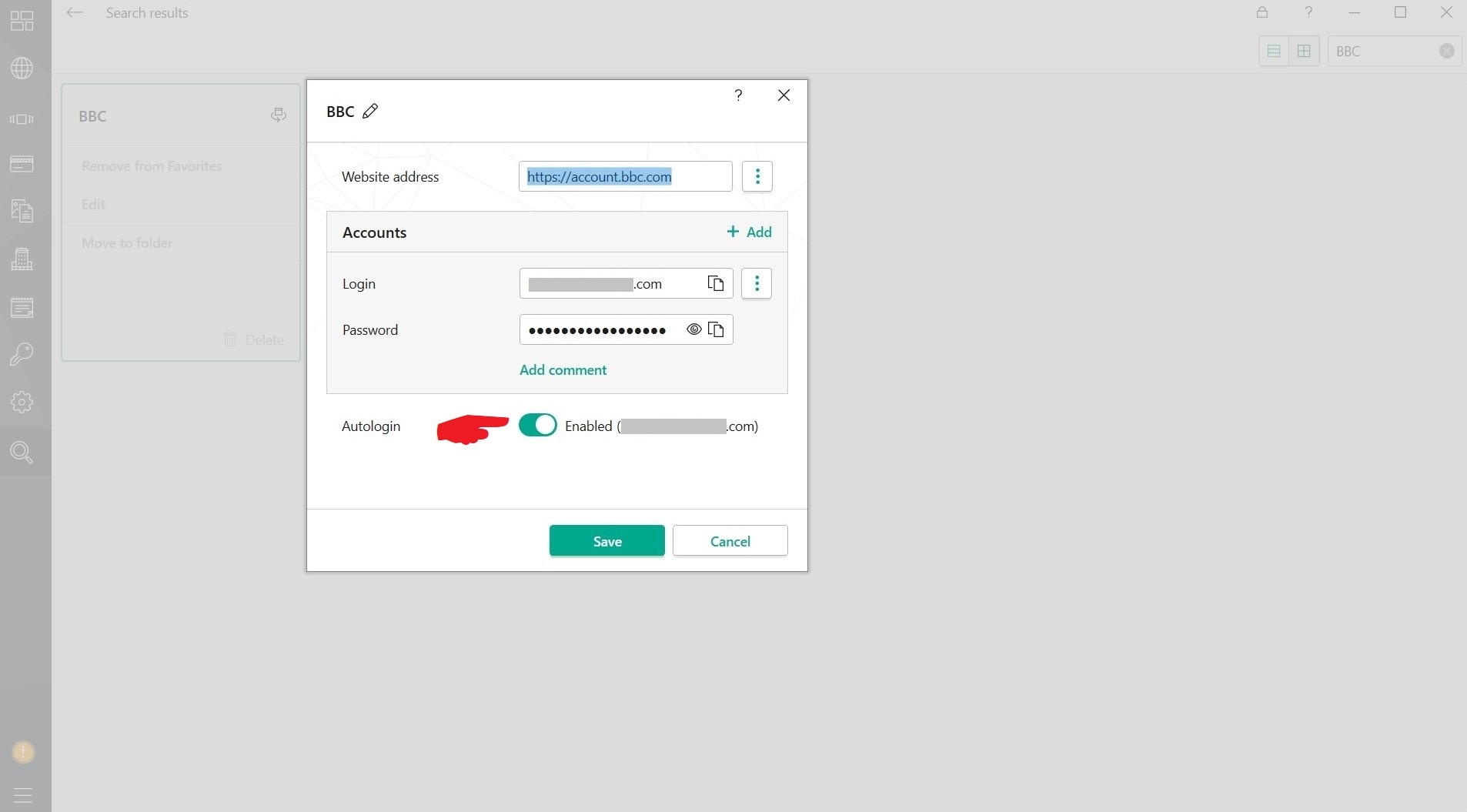Open the settings gear icon in the sidebar

22,402
